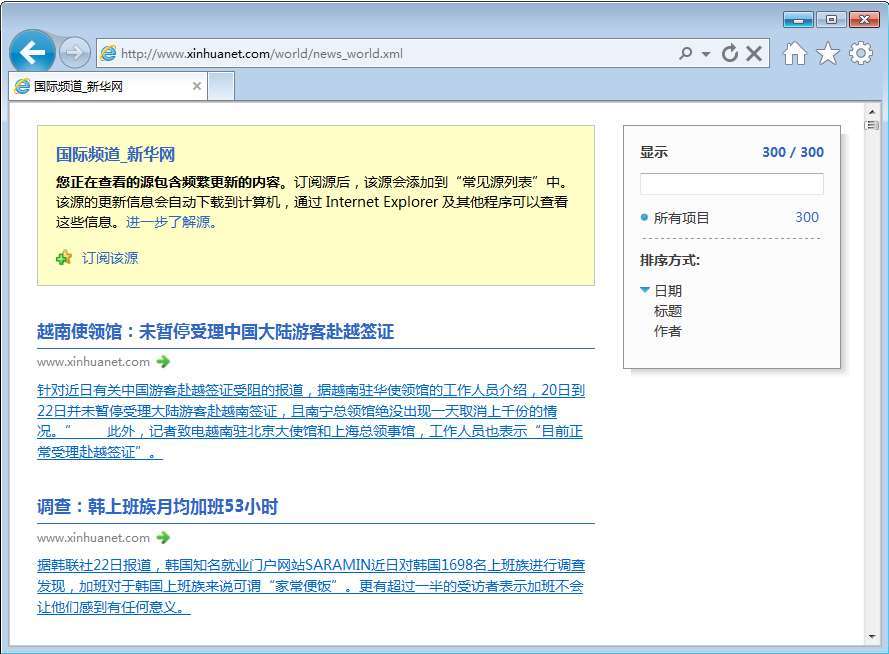Click the first www.xinhuanet.com source text
889x654 pixels.
point(94,362)
